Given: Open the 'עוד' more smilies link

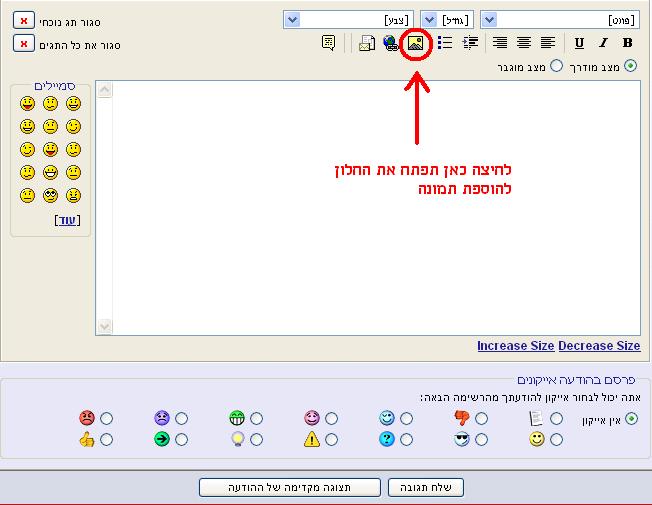Looking at the screenshot, I should click(68, 220).
